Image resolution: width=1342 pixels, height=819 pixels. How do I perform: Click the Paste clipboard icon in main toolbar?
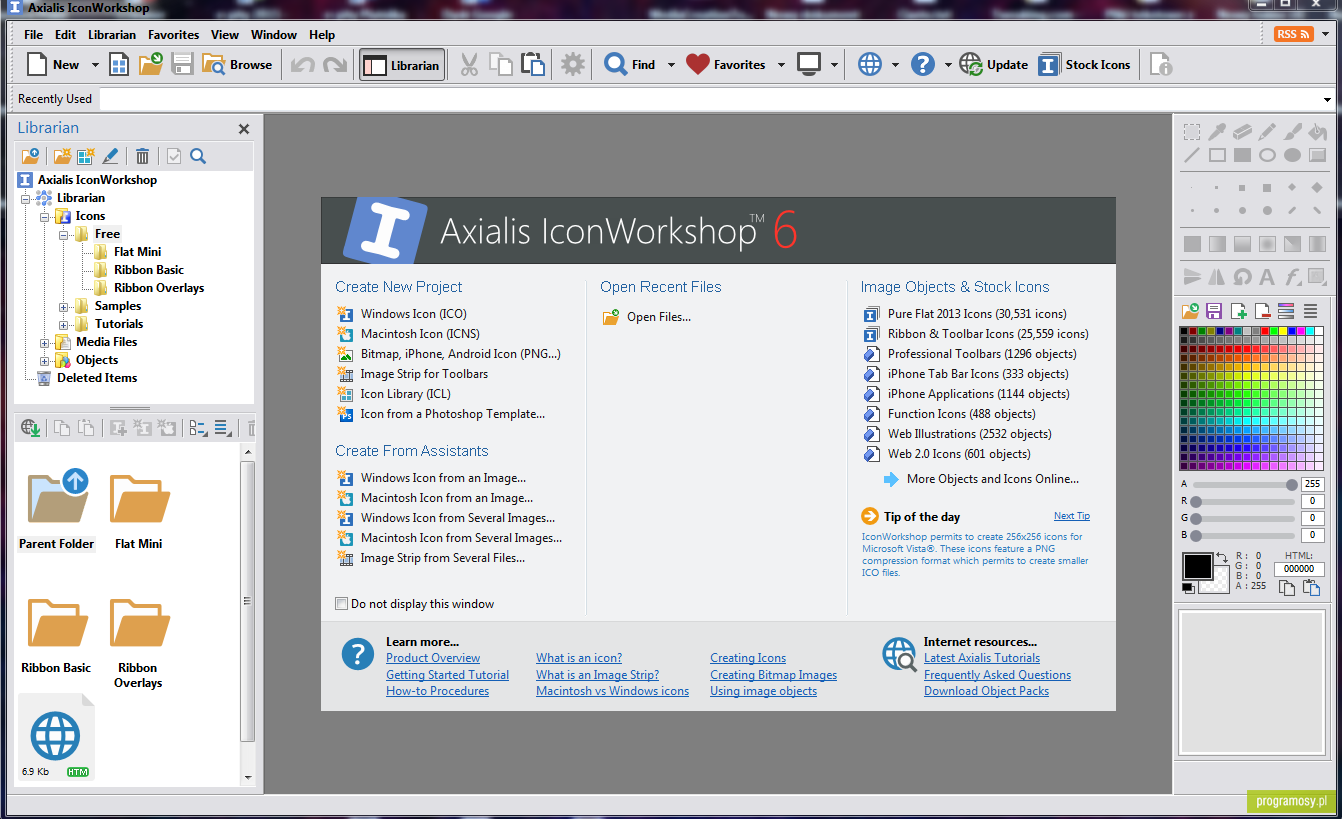[534, 65]
